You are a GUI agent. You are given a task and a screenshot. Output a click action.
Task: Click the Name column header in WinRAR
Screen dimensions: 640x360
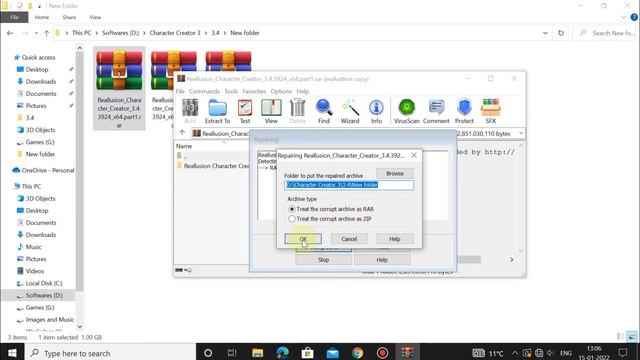coord(184,146)
